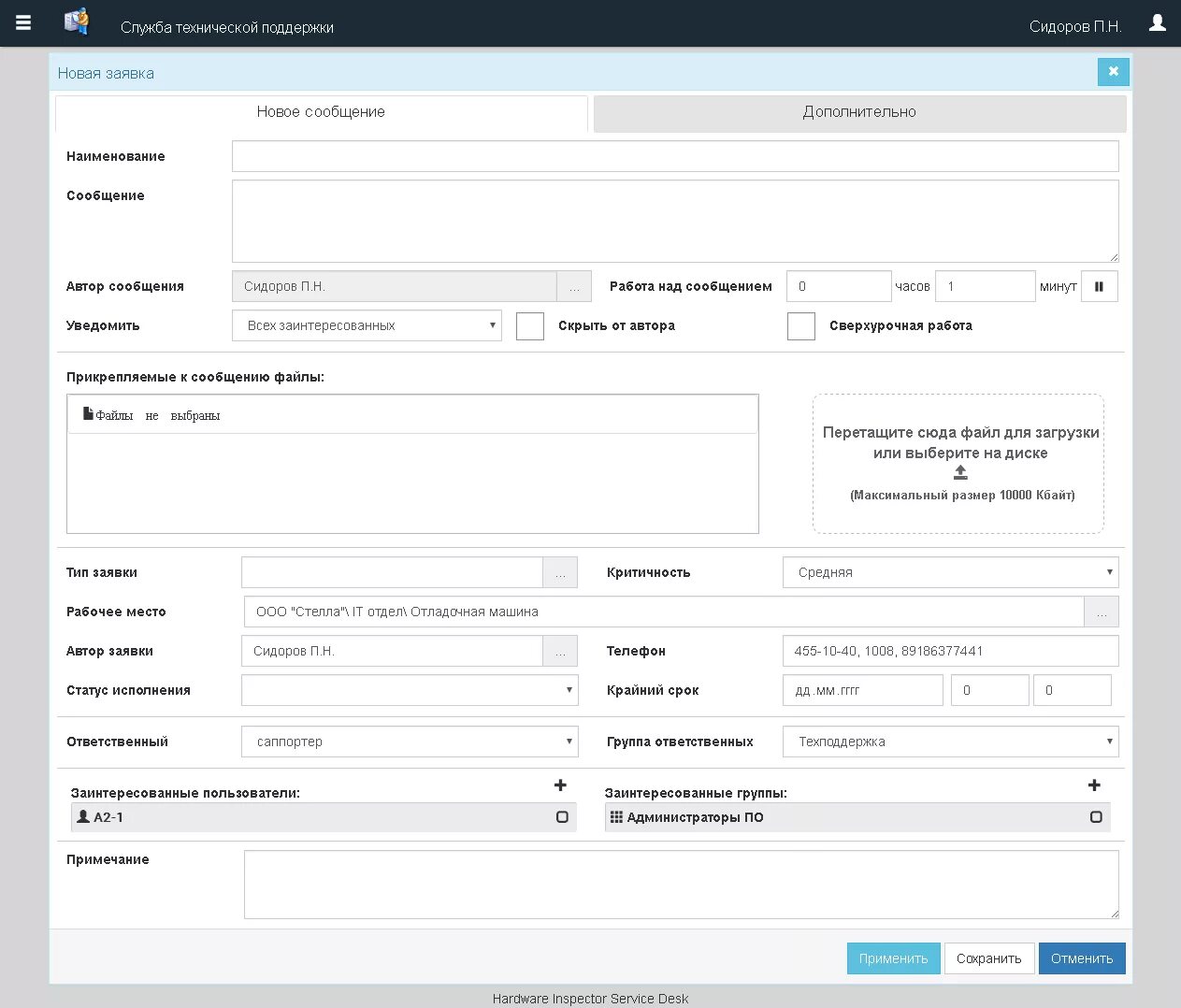Open the message author picker ellipsis button
This screenshot has height=1008, width=1181.
[574, 286]
